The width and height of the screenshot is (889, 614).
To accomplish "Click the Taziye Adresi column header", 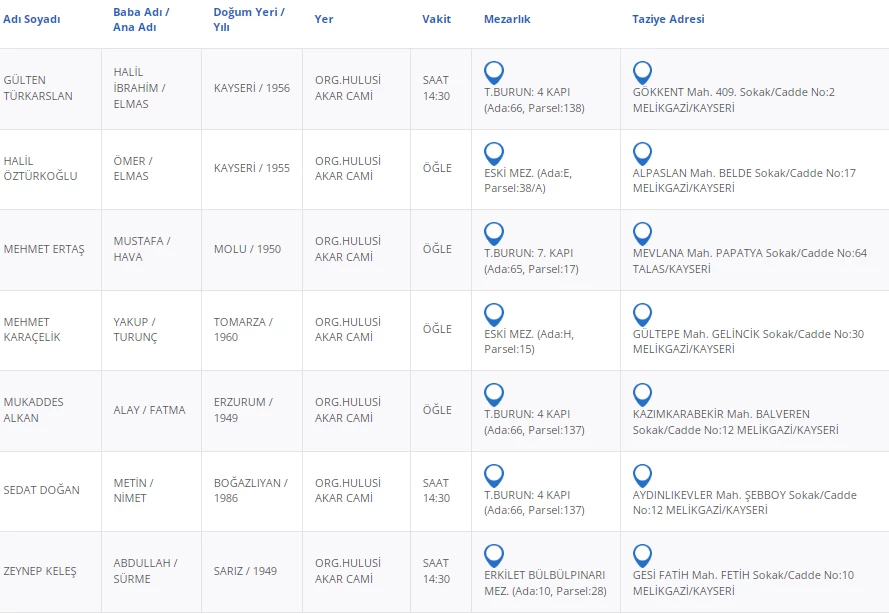I will click(668, 19).
